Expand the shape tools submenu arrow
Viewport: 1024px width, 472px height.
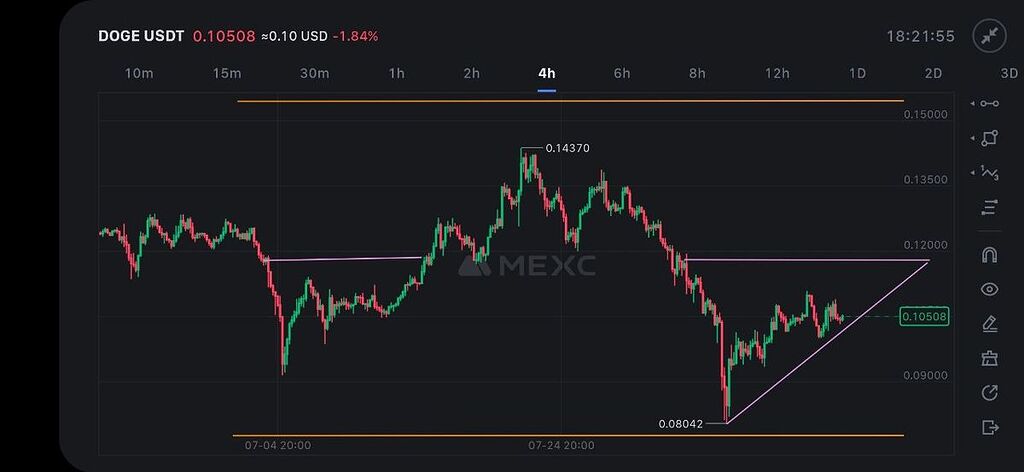(x=973, y=138)
